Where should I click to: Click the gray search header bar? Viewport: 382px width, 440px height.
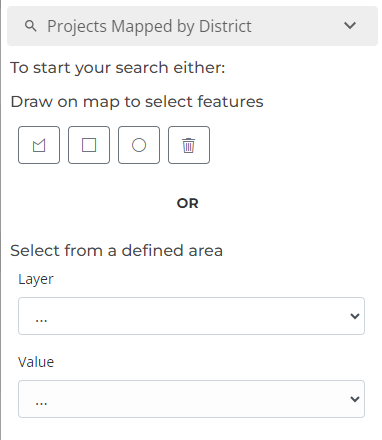(192, 26)
